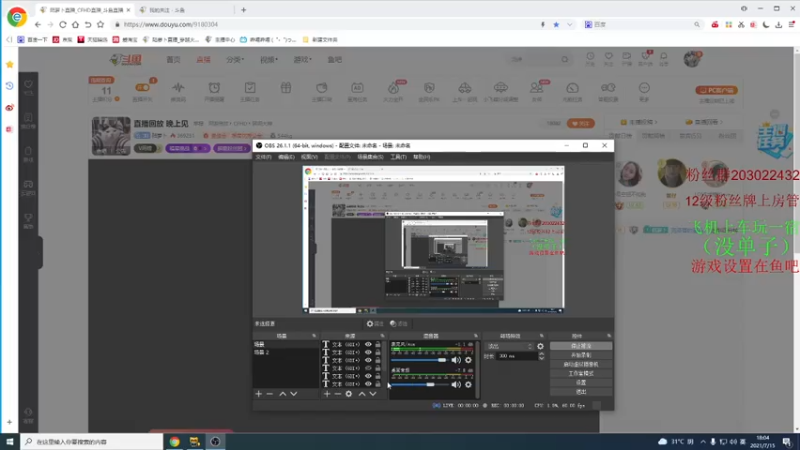Open the scene transition properties gear in OBS
This screenshot has height=450, width=800.
pos(540,346)
